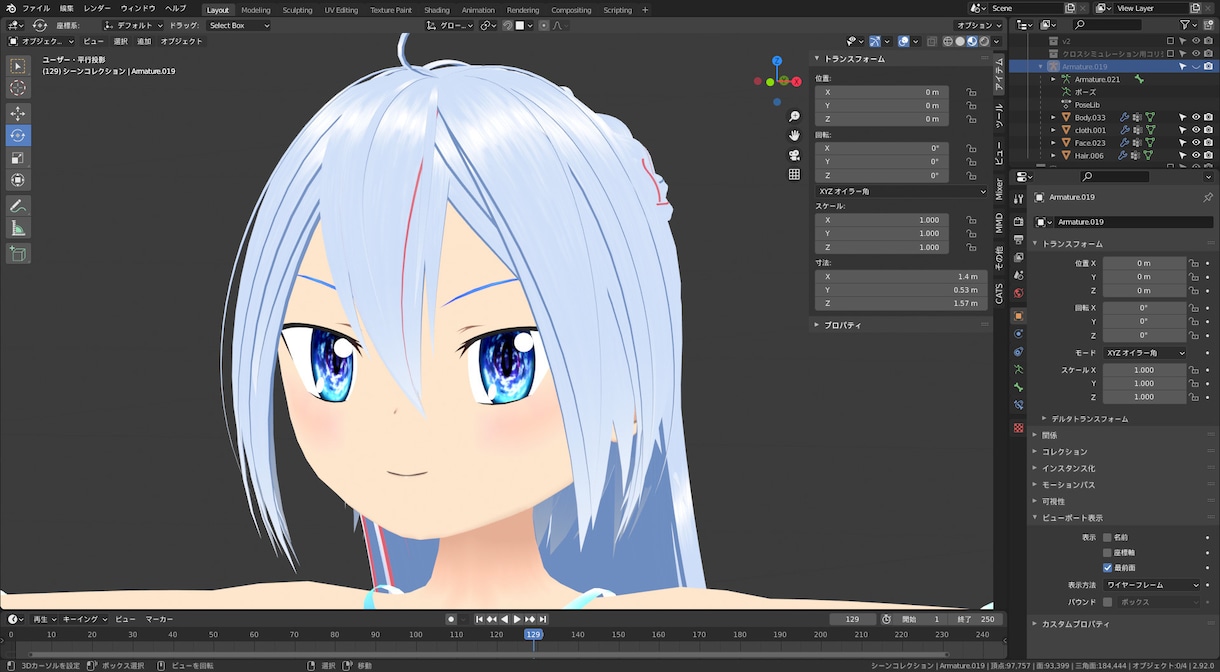Toggle camera view with the camera icon

tap(794, 155)
